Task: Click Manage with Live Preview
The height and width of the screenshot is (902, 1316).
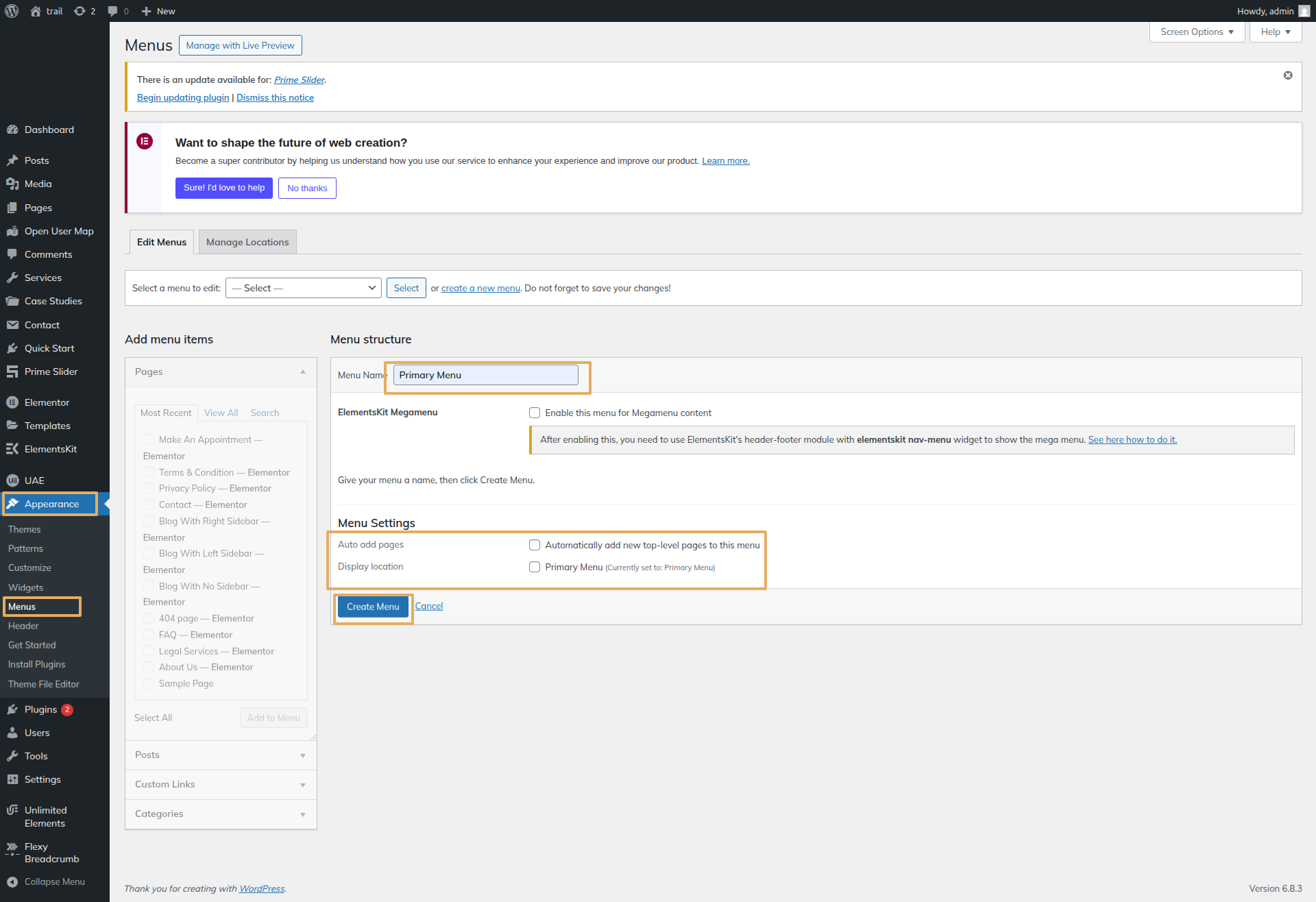Action: click(240, 45)
